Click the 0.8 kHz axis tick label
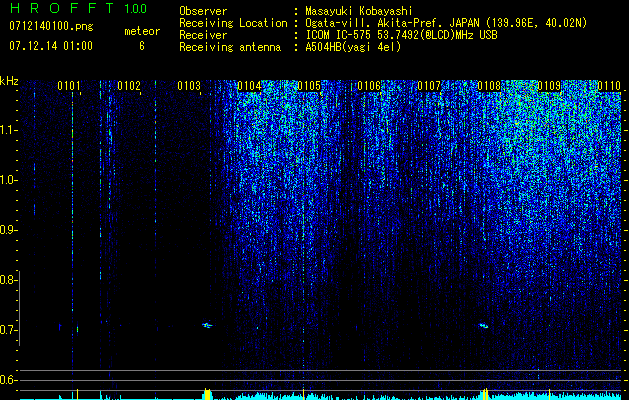This screenshot has width=629, height=400. pos(8,280)
